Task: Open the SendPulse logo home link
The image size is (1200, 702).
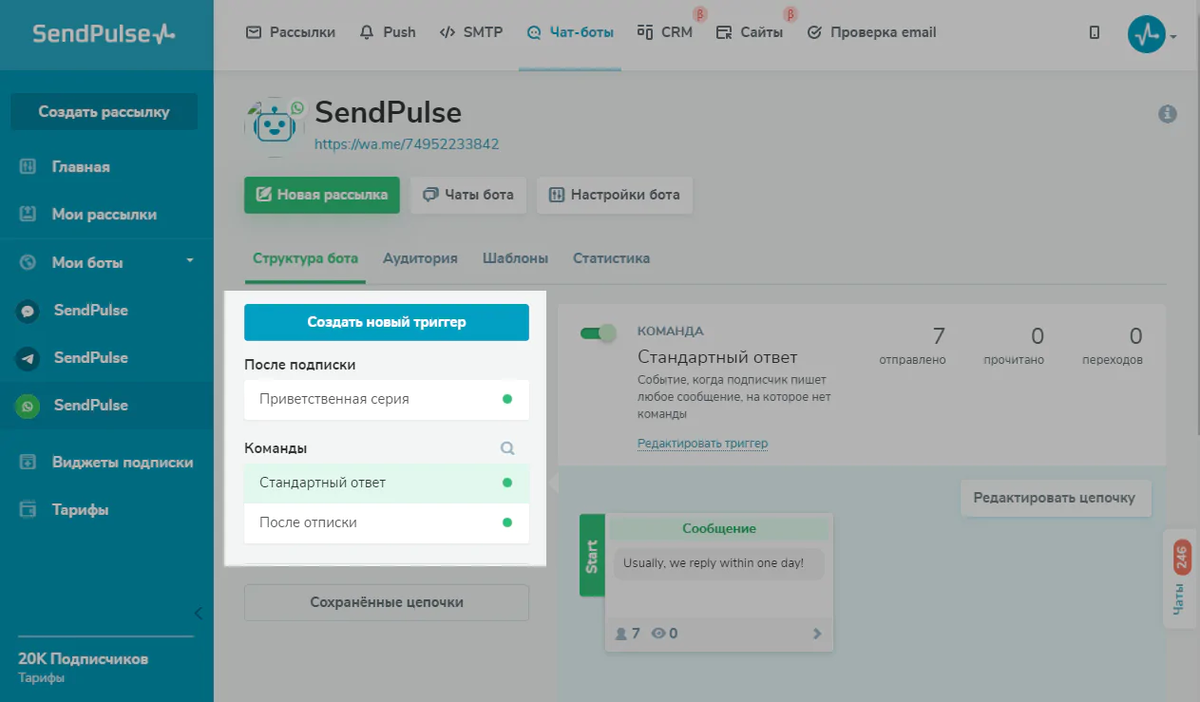Action: coord(104,33)
